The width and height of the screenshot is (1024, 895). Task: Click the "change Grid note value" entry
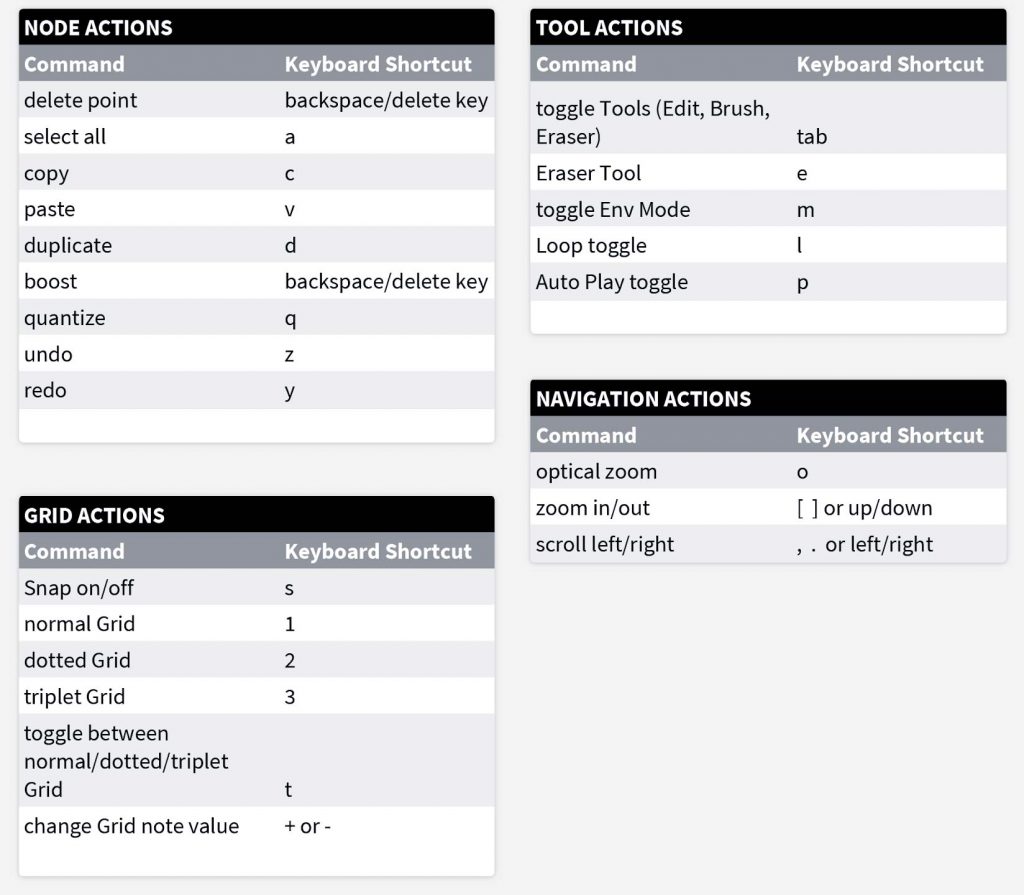click(x=131, y=826)
